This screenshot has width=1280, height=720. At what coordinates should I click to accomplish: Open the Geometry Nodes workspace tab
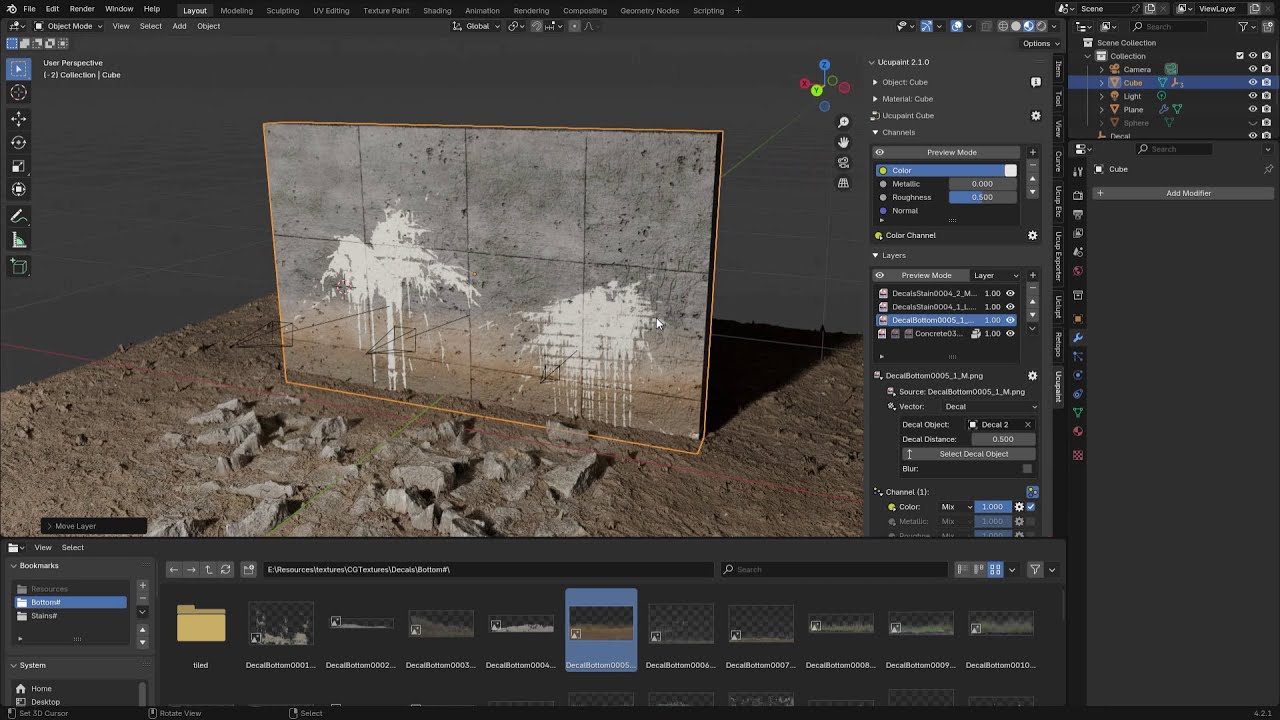(649, 10)
